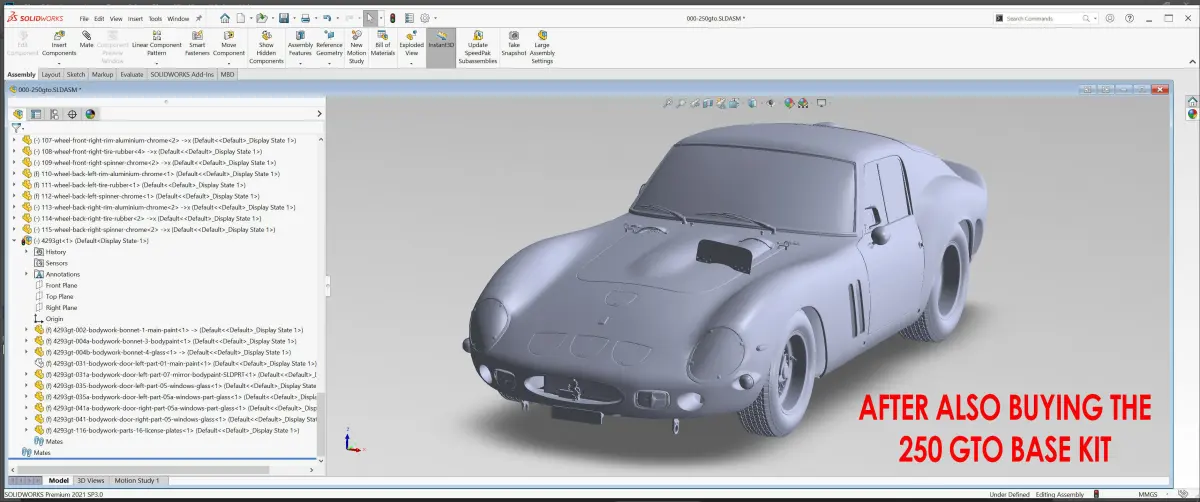Click the Save icon

284,18
